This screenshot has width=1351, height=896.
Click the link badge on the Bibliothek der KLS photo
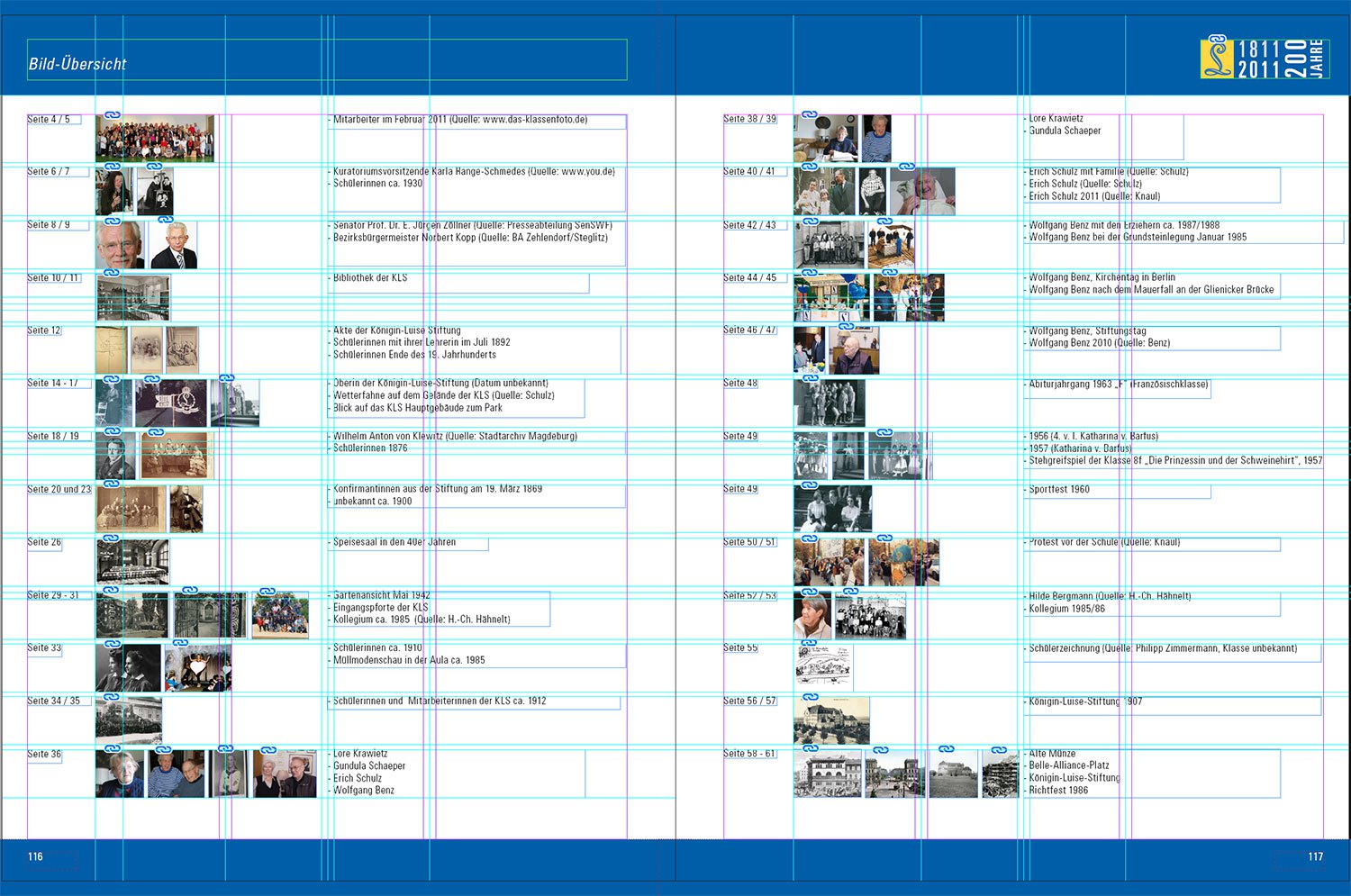tap(112, 273)
